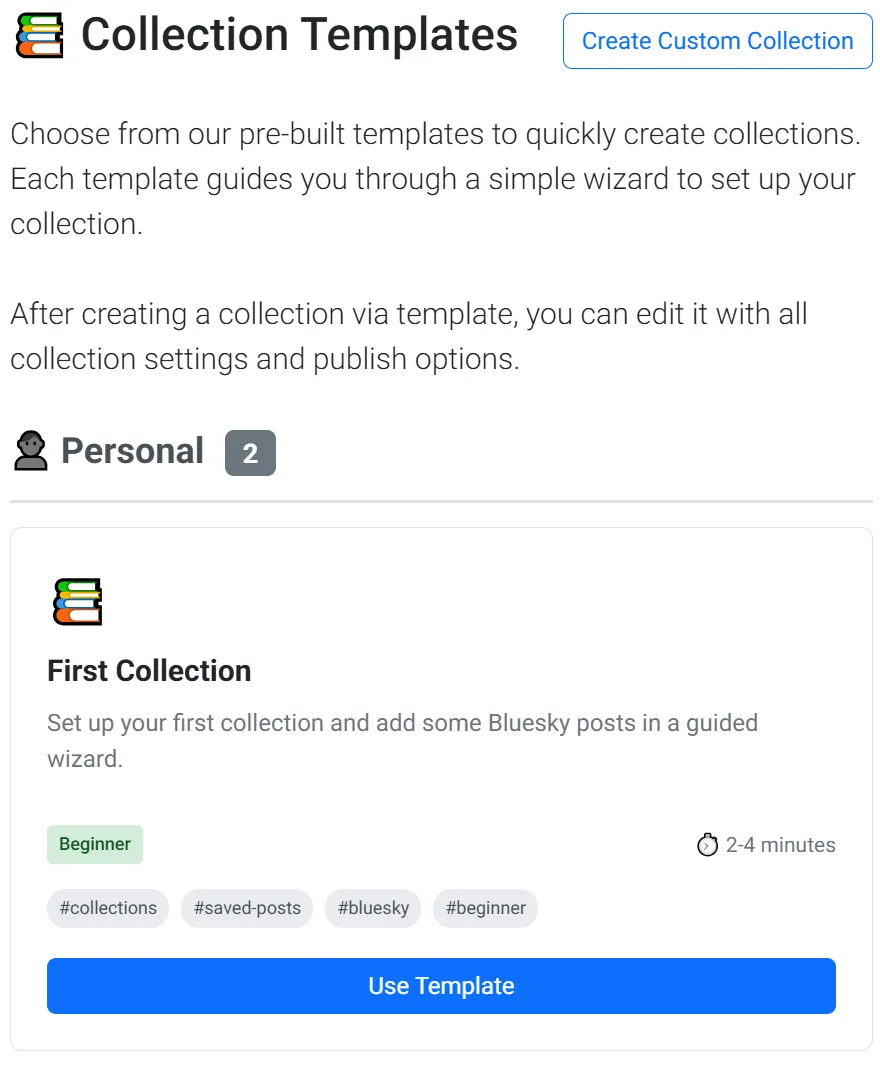880x1077 pixels.
Task: Click the intro paragraph about pre-built templates
Action: [435, 179]
